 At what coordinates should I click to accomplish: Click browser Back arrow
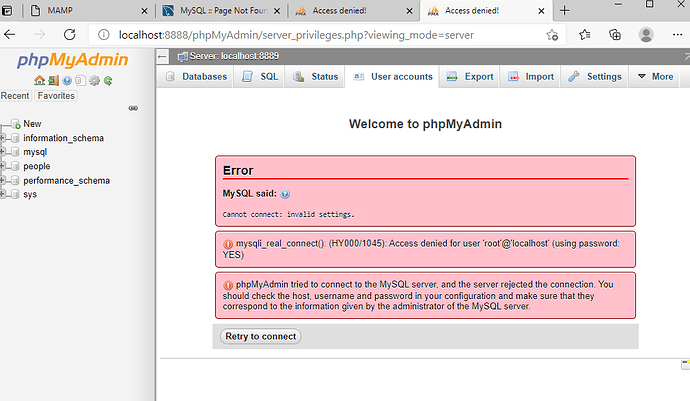click(x=10, y=34)
